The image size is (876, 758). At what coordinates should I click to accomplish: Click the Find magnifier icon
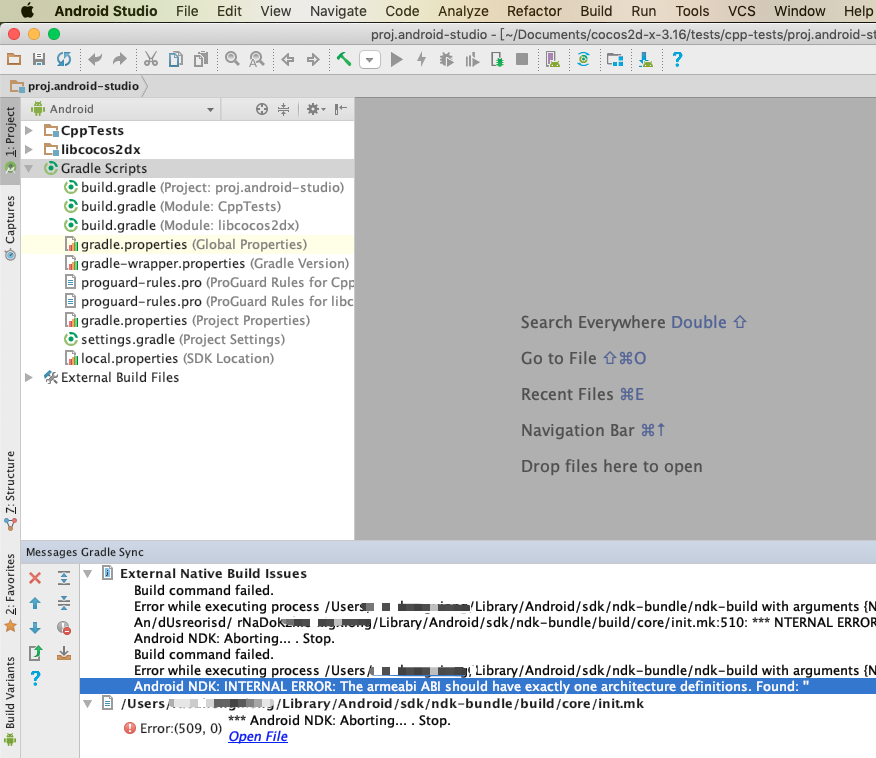click(x=232, y=59)
